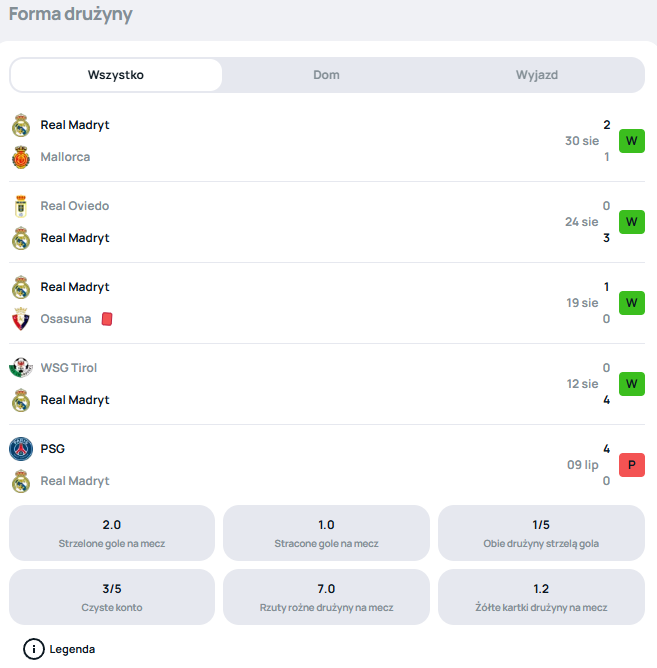Switch to the Wyjazd tab

pyautogui.click(x=537, y=75)
